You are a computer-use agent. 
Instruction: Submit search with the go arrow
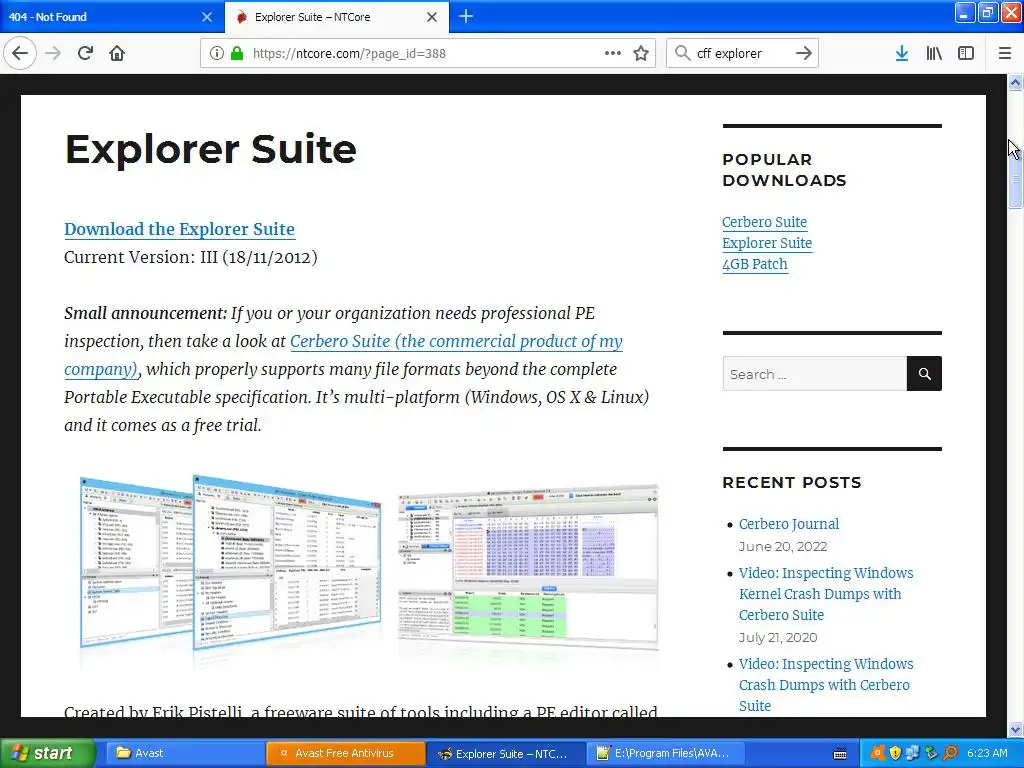click(804, 53)
